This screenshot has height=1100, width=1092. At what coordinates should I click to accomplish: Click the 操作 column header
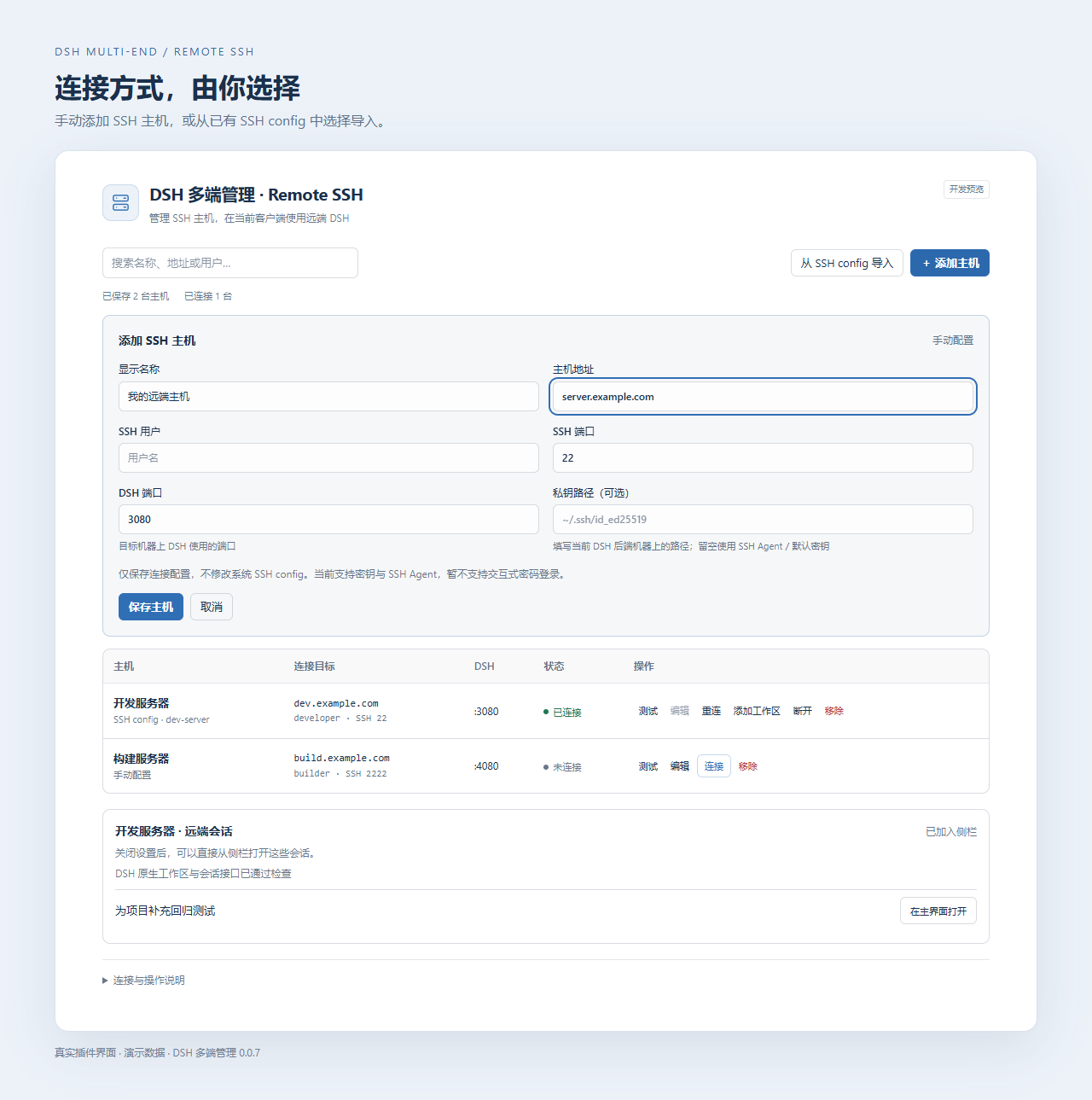(x=644, y=666)
